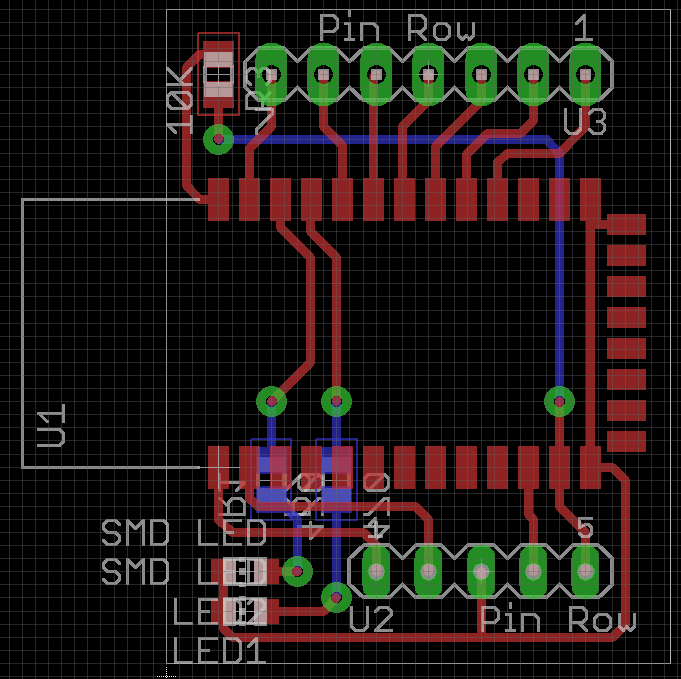Pick the middle pad of the bottom header
Screen dimensions: 681x679
click(481, 571)
